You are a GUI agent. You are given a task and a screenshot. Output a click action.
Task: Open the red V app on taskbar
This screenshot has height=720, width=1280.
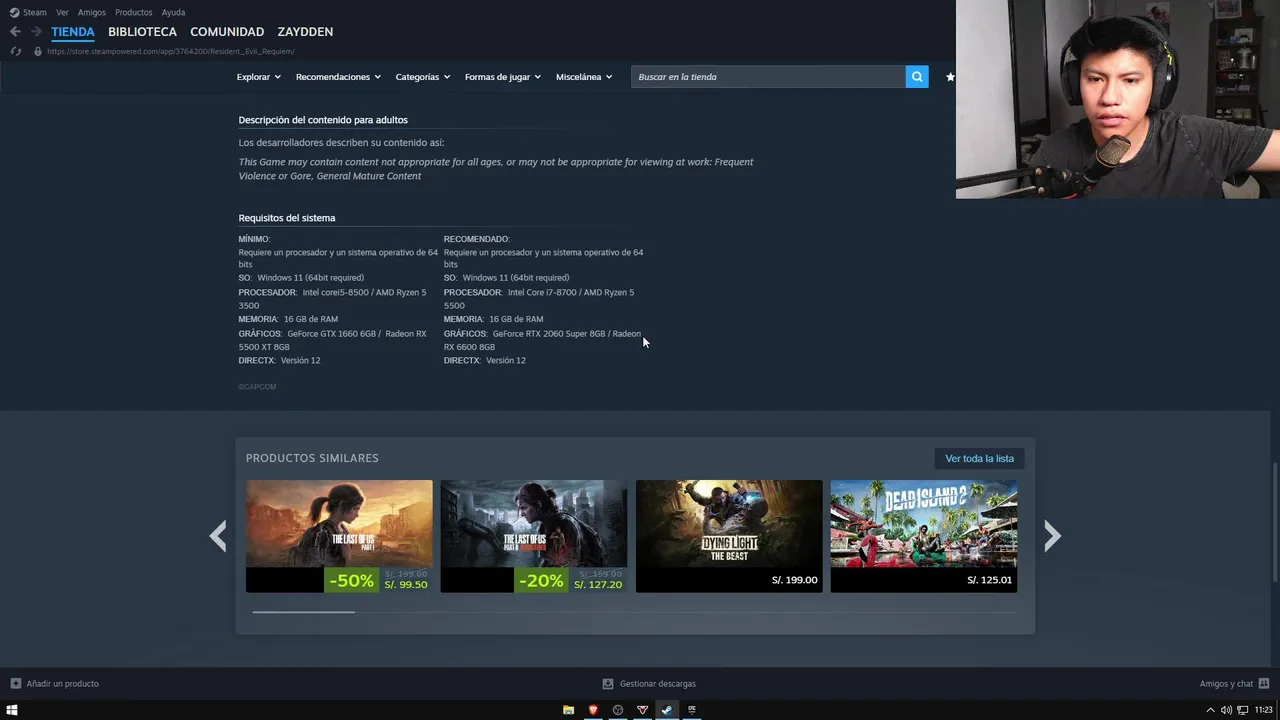tap(642, 710)
